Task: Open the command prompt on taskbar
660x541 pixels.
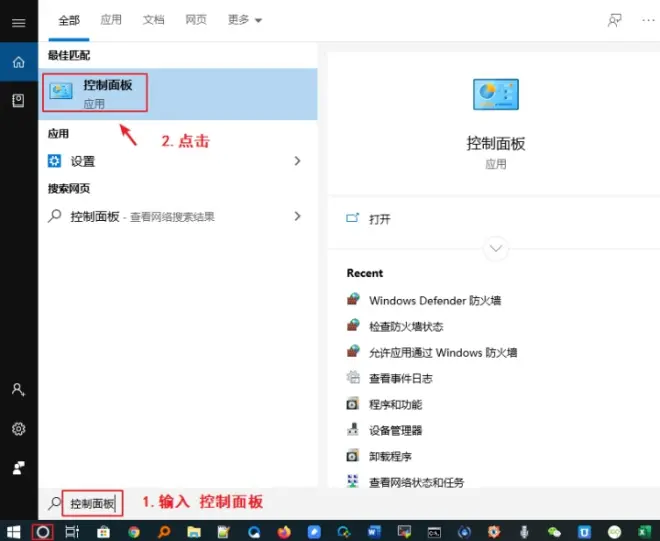Action: tap(434, 532)
